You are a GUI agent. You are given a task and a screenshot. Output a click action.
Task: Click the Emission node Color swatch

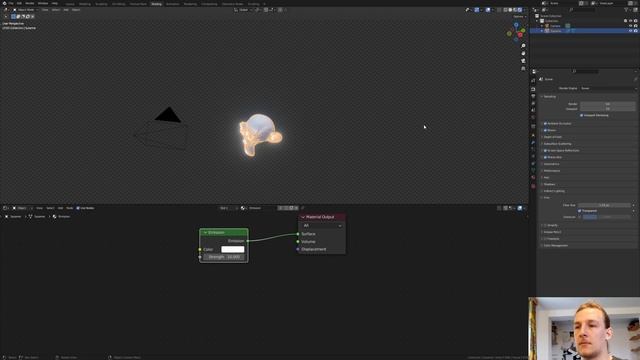(x=233, y=249)
